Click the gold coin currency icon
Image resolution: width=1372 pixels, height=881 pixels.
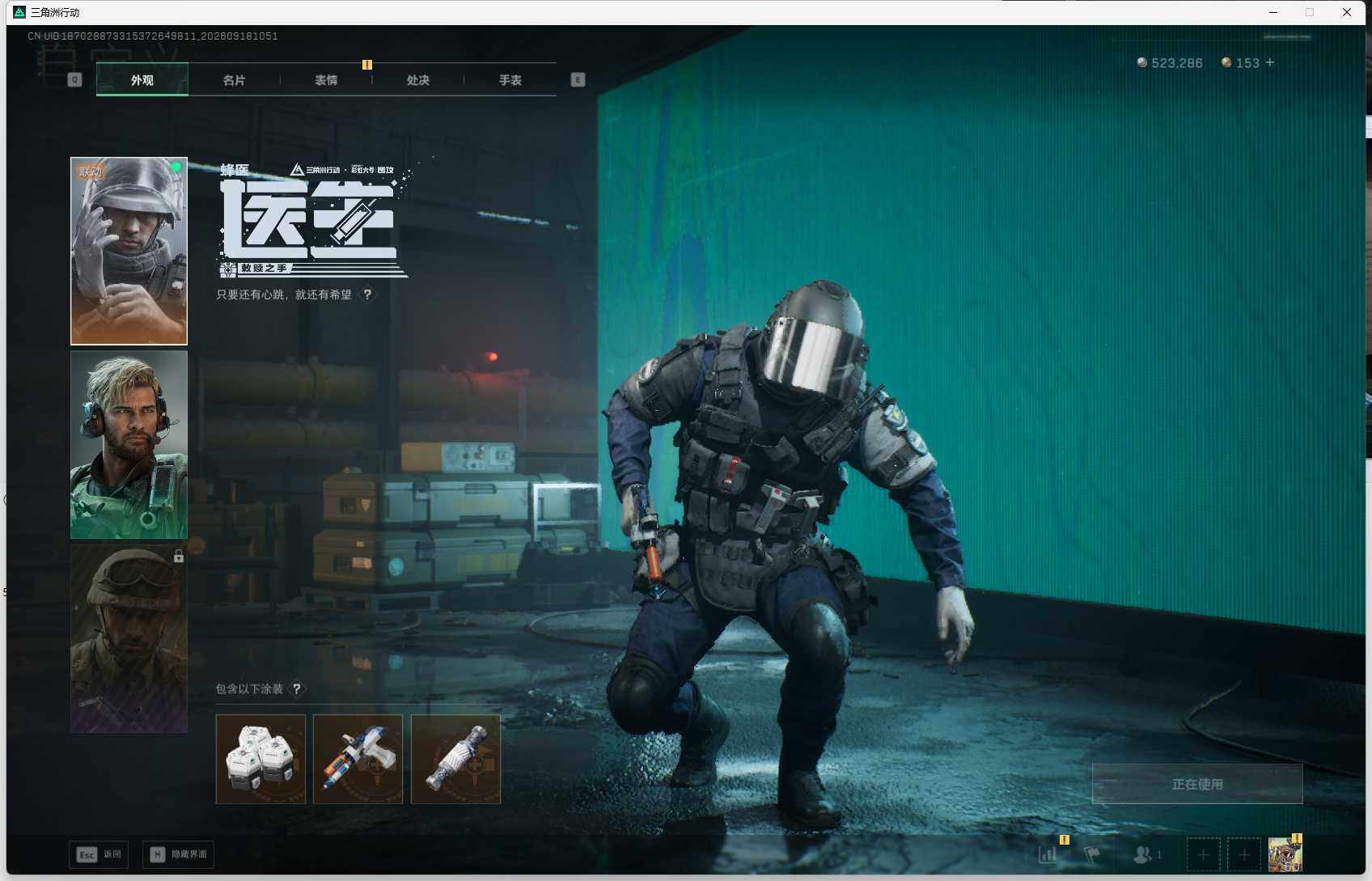tap(1226, 62)
